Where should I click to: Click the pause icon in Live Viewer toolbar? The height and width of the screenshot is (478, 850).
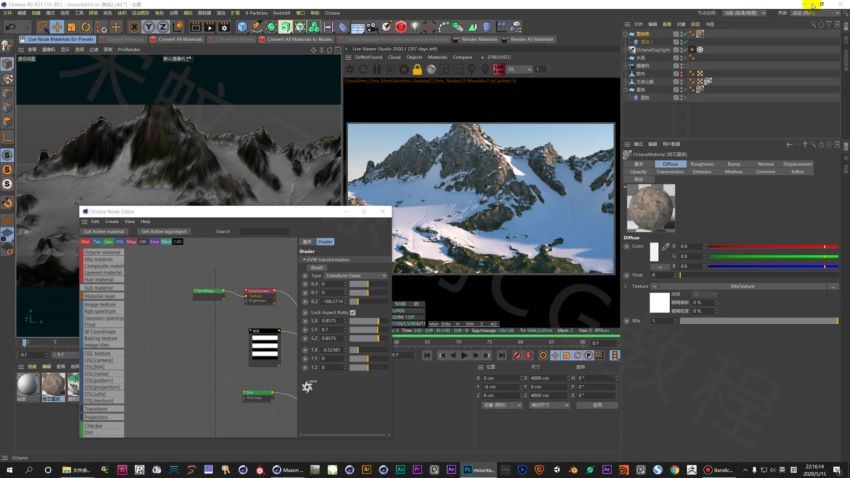point(377,69)
